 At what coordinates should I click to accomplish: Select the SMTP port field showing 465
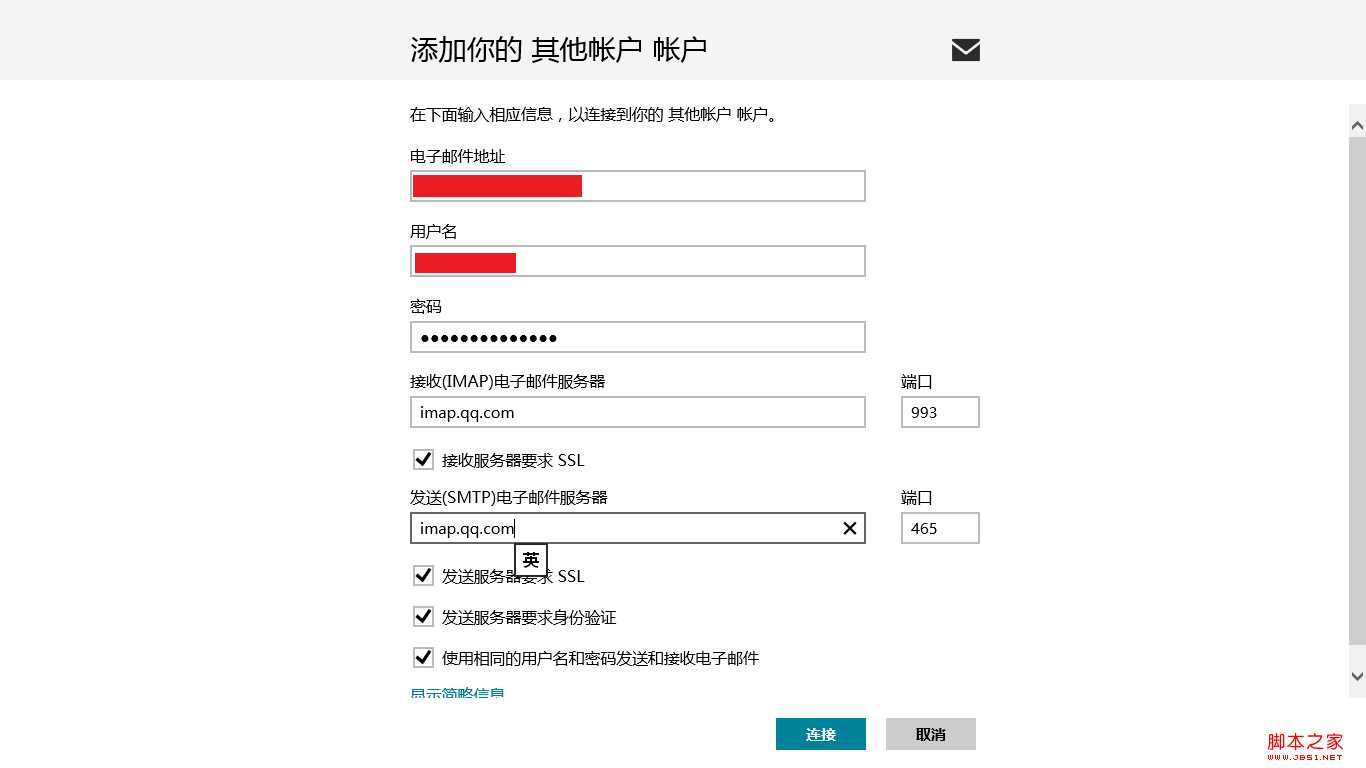point(939,528)
